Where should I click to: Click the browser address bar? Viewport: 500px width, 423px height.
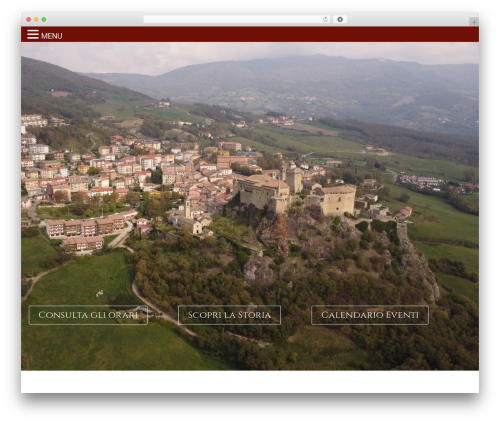click(x=237, y=19)
